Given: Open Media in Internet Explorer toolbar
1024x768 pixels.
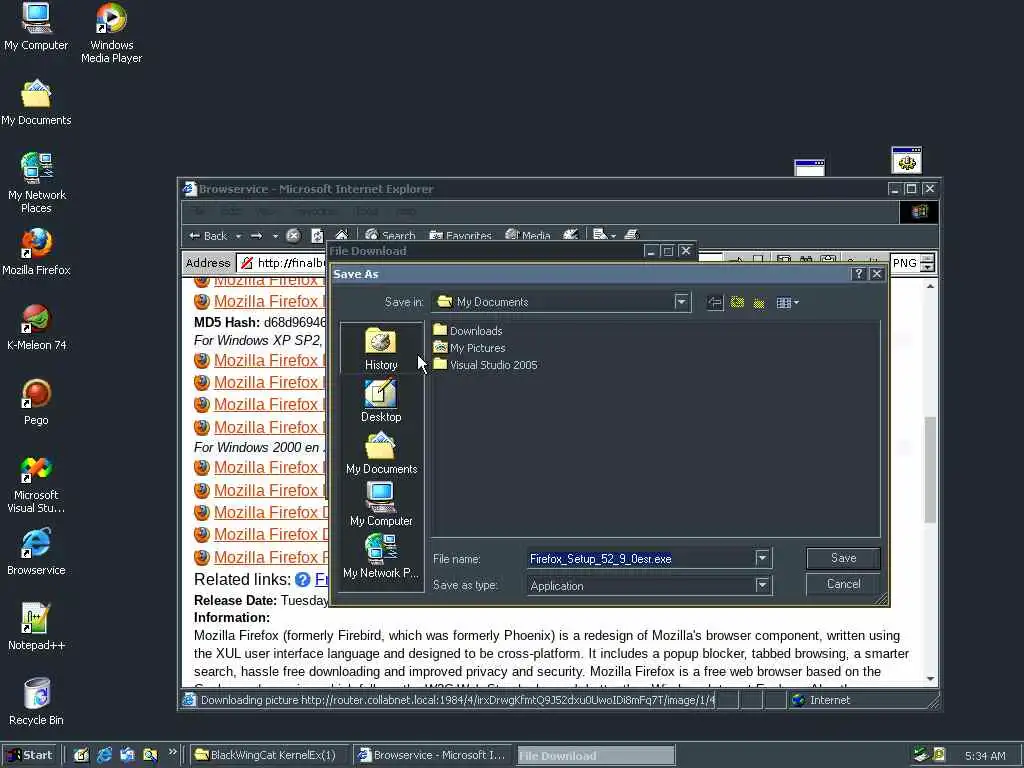Looking at the screenshot, I should (528, 235).
